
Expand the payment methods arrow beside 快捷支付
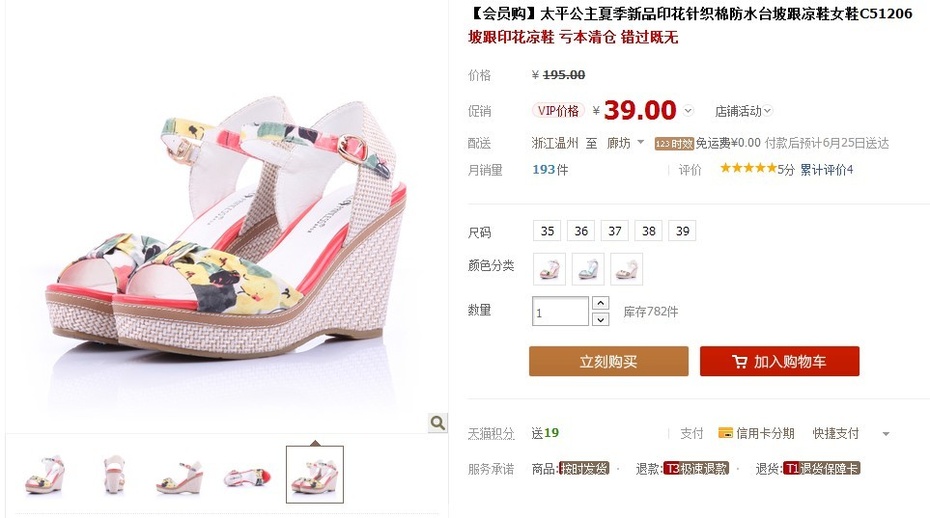point(886,434)
